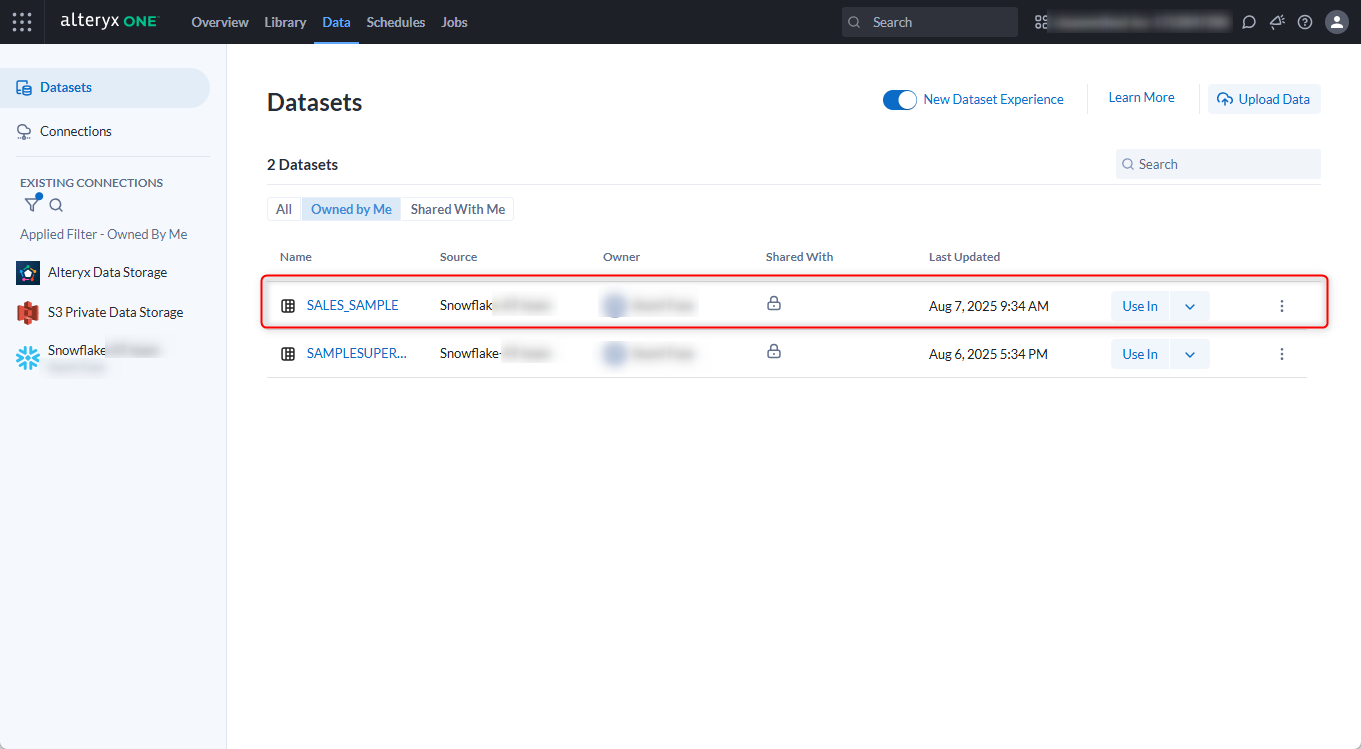Open more options for SAMPLESUPER row
Viewport: 1361px width, 749px height.
click(x=1282, y=354)
